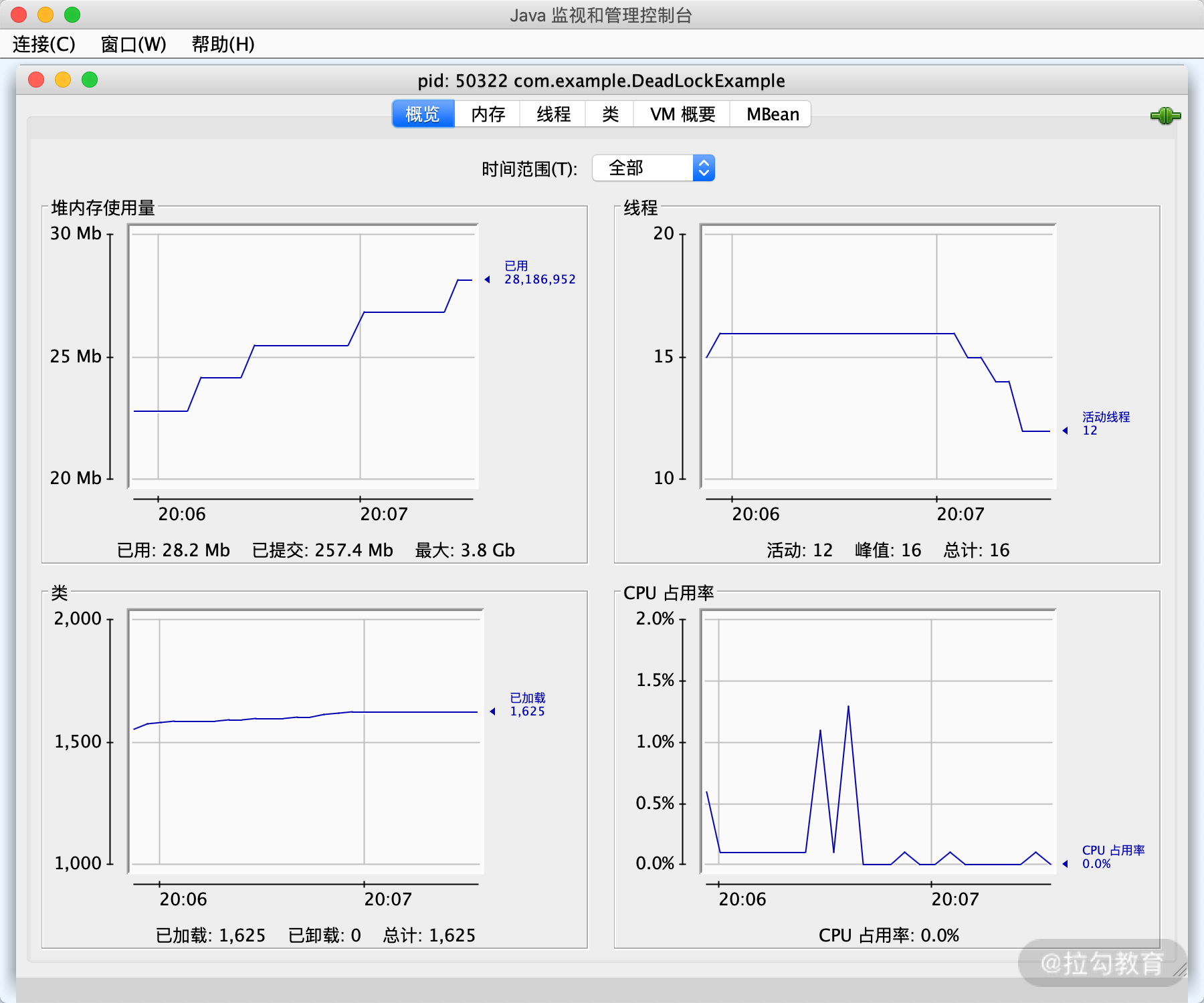Switch to the 概览 tab
Screen dimensions: 1204x1003
click(423, 114)
